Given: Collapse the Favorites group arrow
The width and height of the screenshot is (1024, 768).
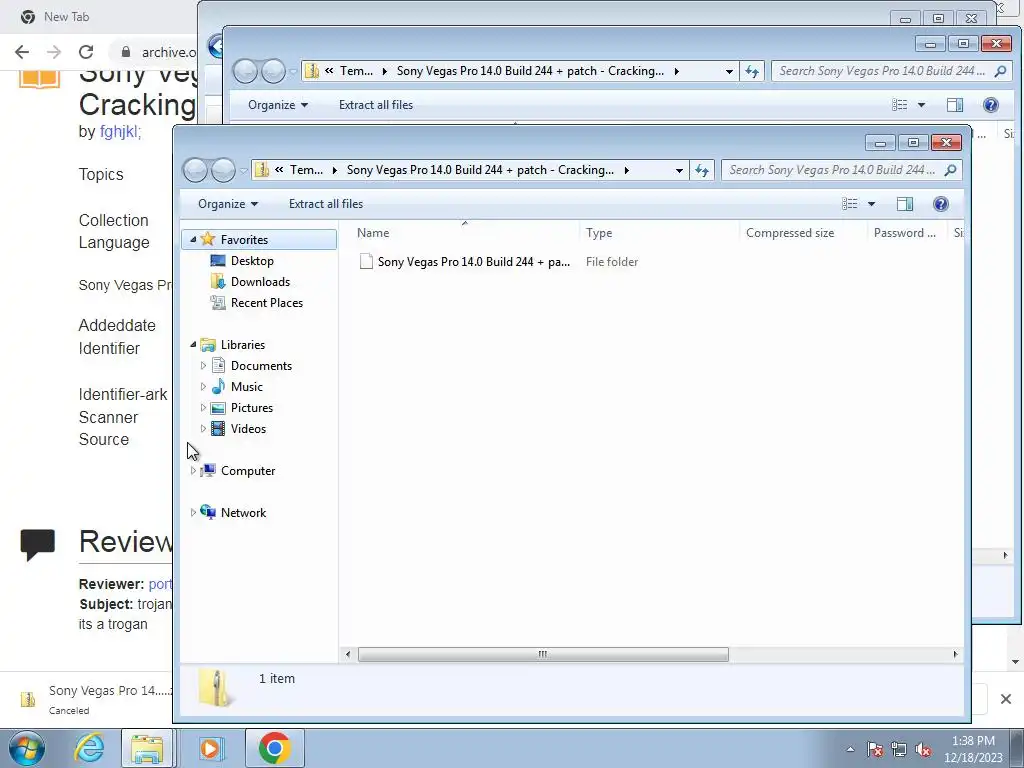Looking at the screenshot, I should pyautogui.click(x=193, y=240).
